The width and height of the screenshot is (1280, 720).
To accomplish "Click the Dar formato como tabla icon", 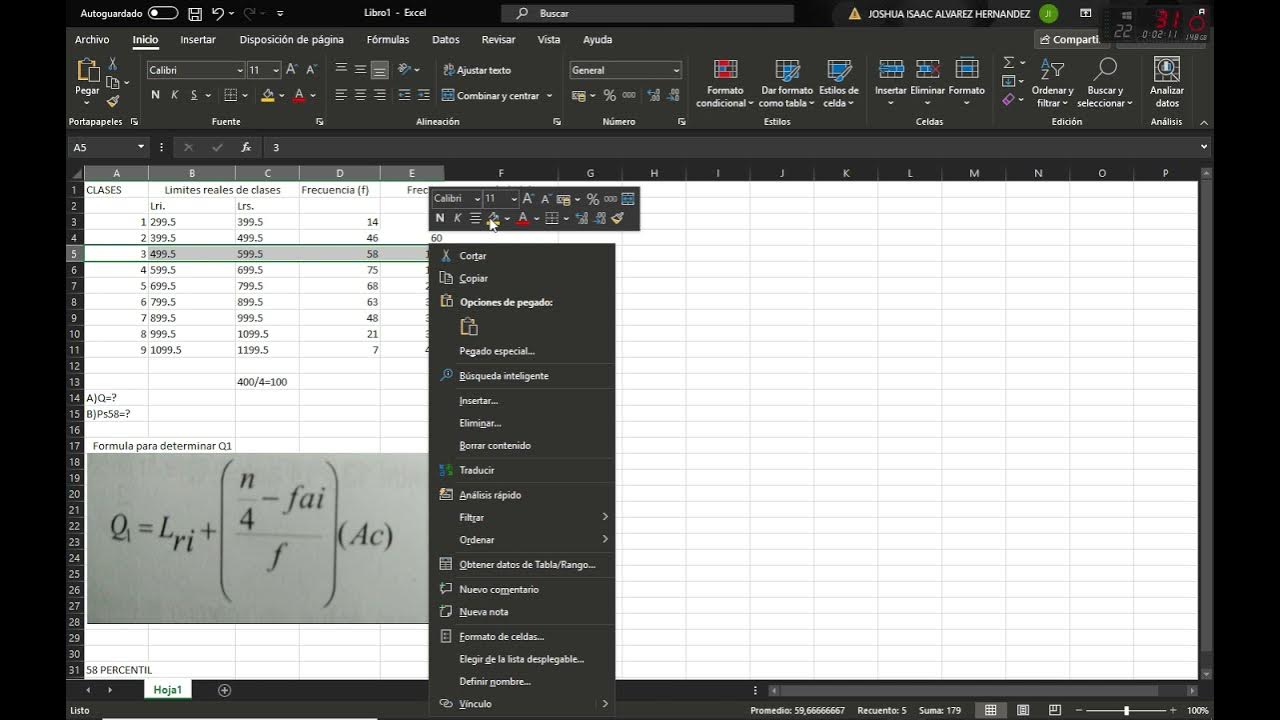I will click(x=787, y=70).
